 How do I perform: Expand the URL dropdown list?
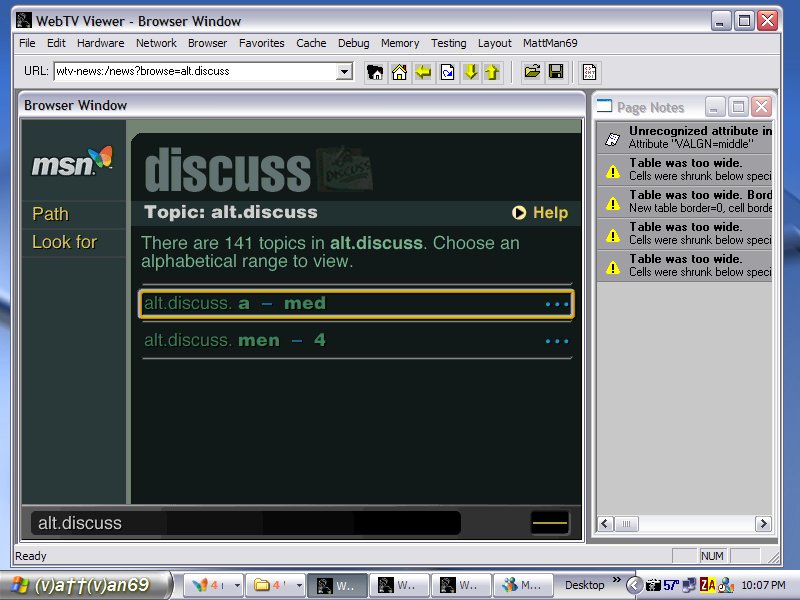344,71
